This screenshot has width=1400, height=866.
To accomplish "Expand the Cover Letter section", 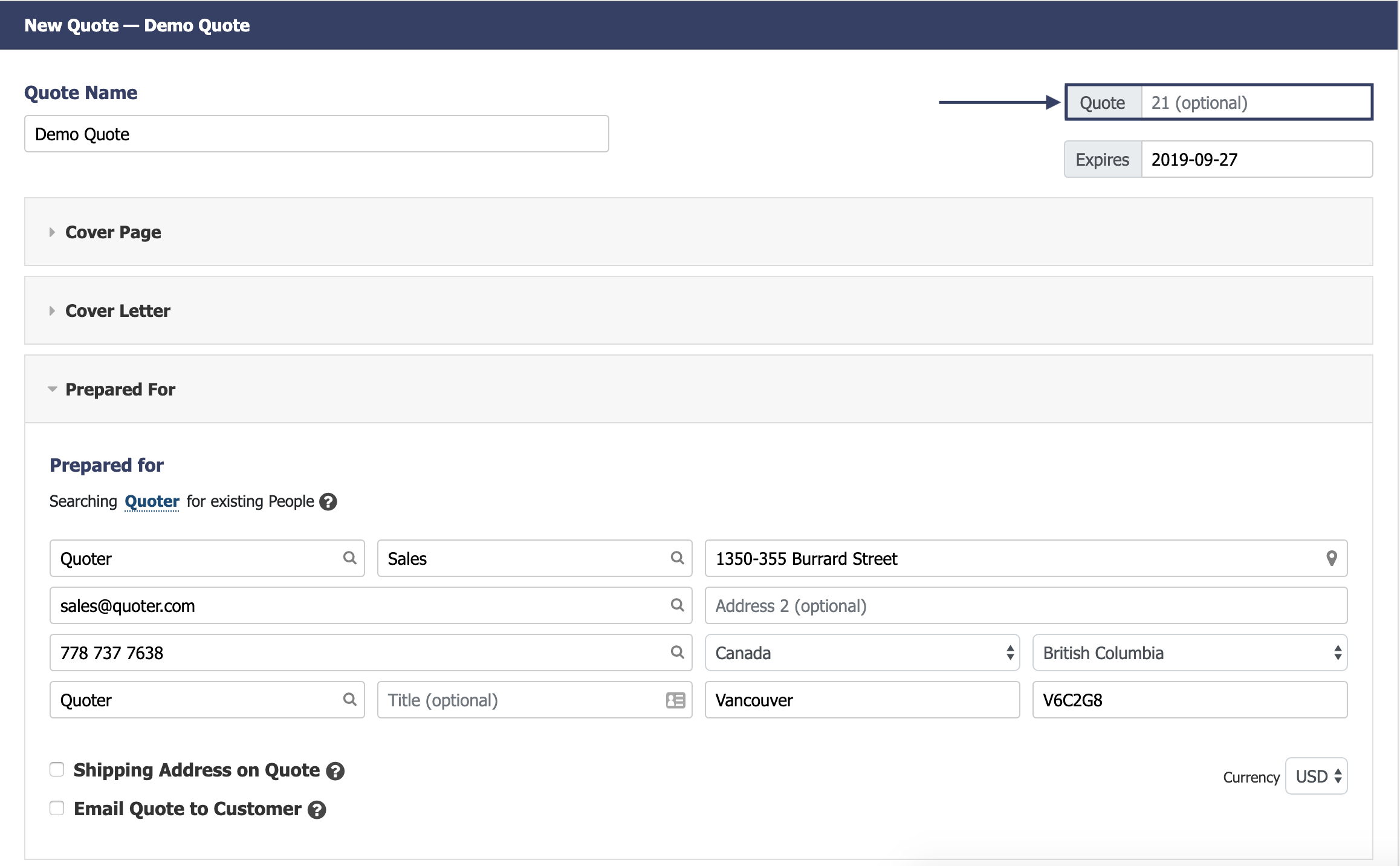I will point(117,311).
